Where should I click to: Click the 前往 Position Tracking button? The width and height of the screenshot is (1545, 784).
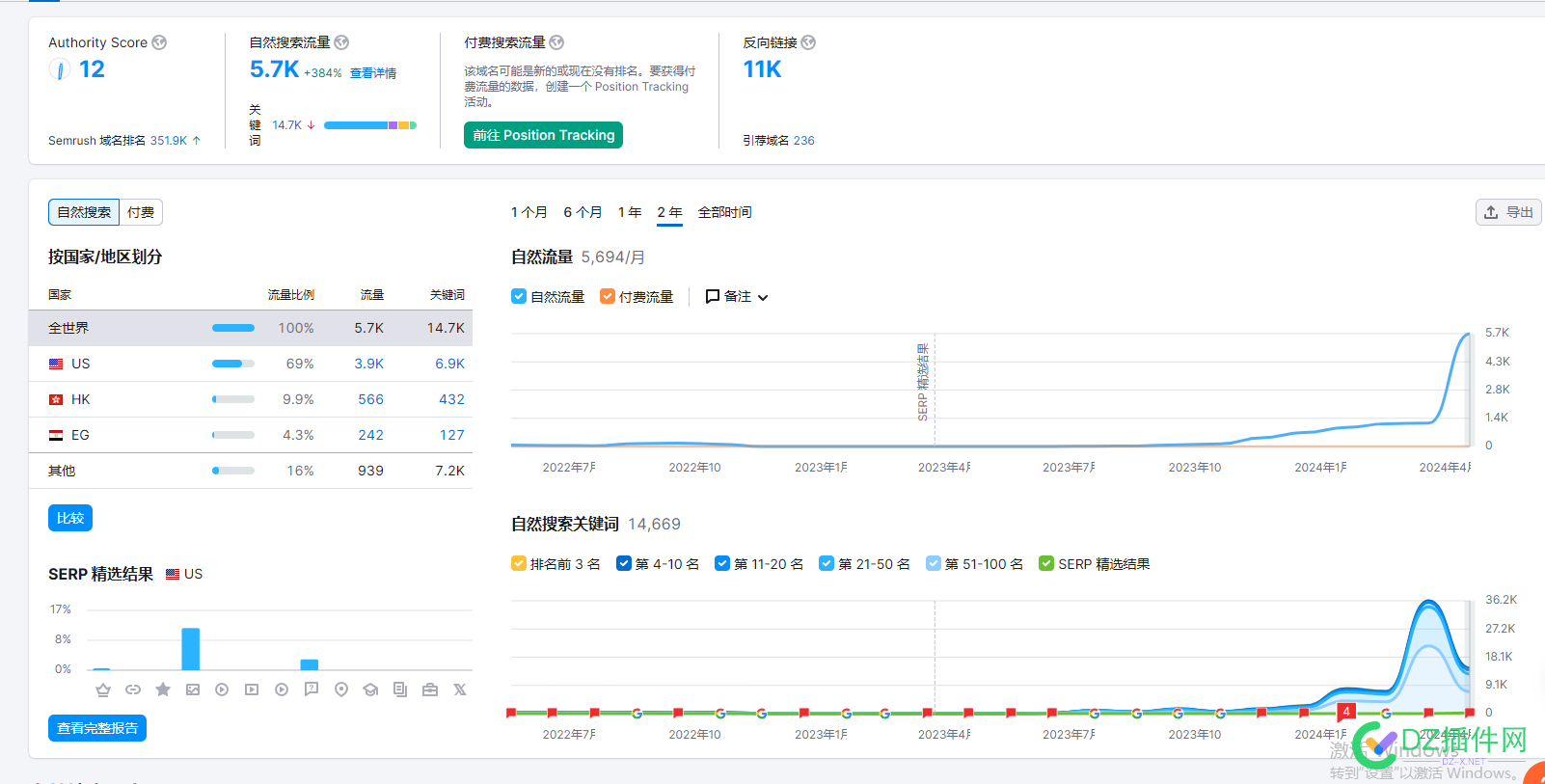coord(543,135)
